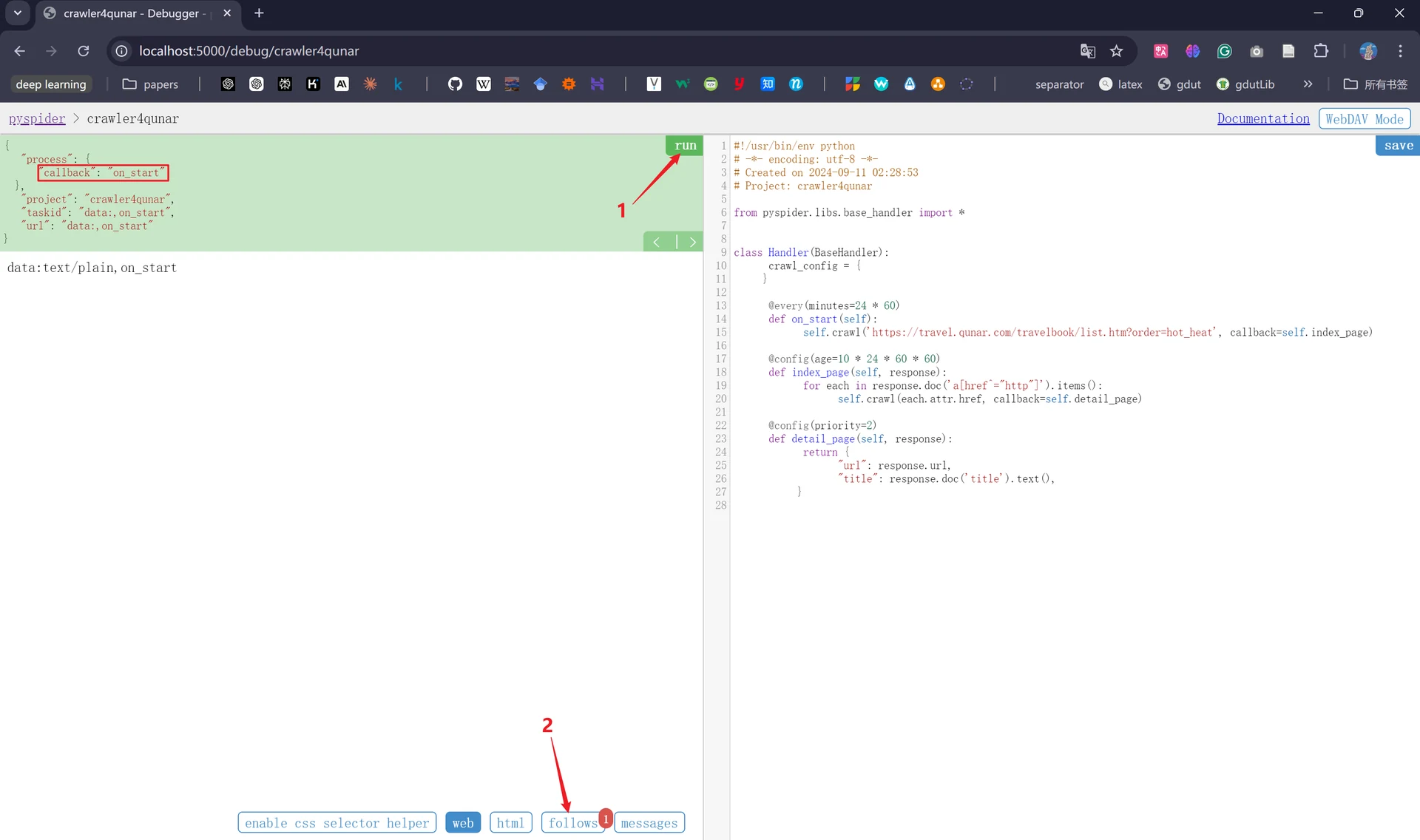The width and height of the screenshot is (1420, 840).
Task: Open the tab search dropdown arrow
Action: click(18, 13)
